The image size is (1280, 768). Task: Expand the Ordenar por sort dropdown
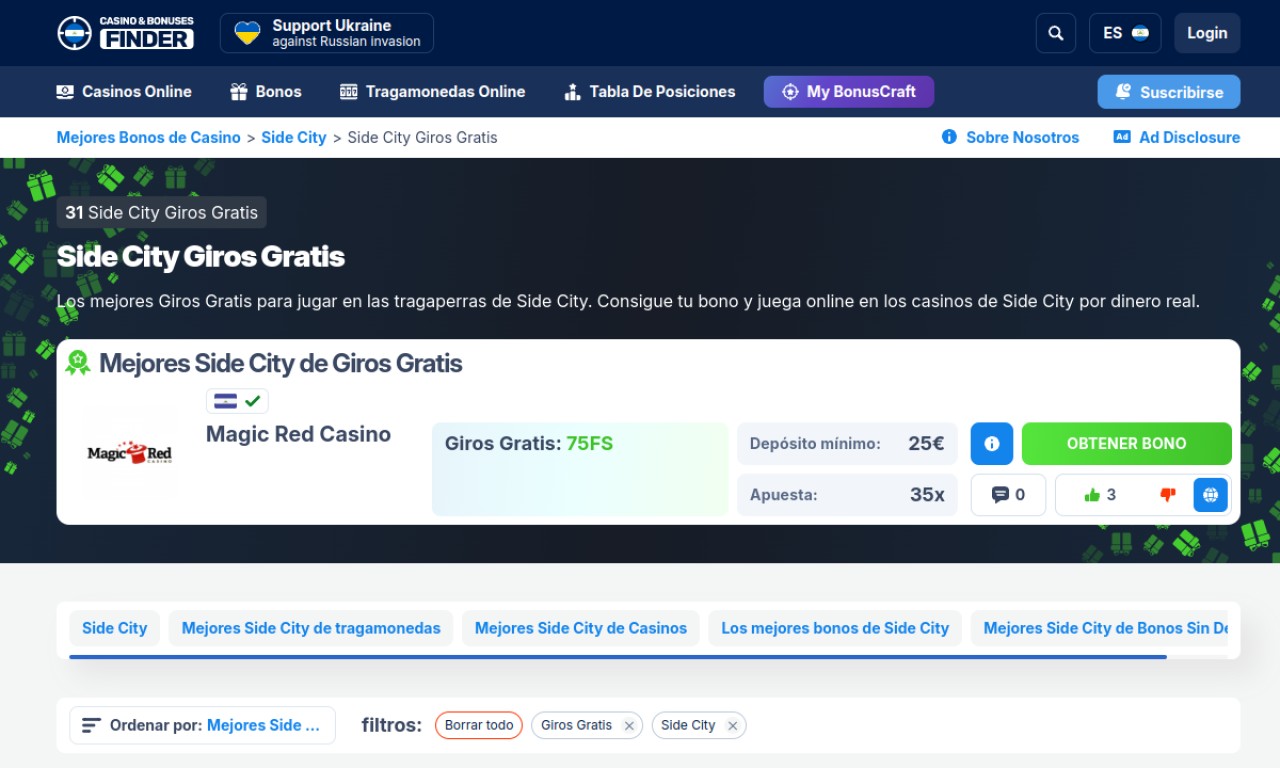click(x=202, y=725)
